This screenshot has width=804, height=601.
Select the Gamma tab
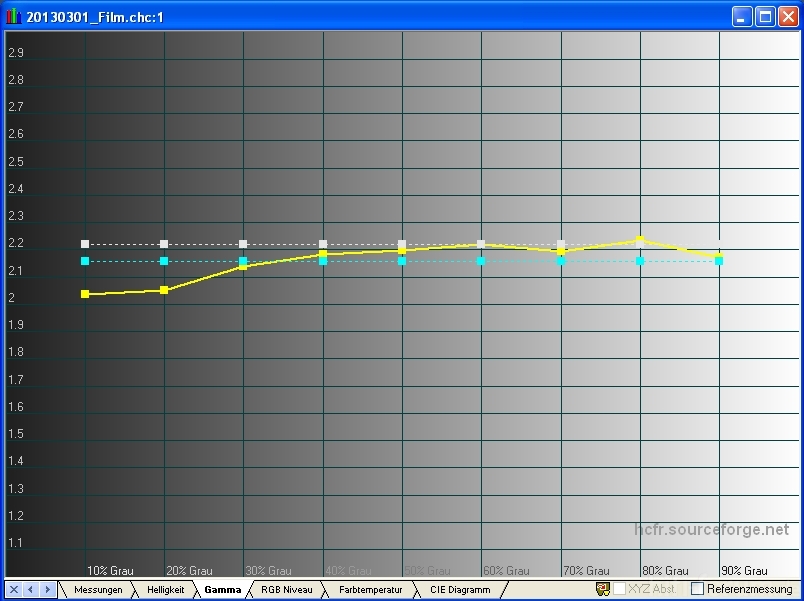coord(223,590)
